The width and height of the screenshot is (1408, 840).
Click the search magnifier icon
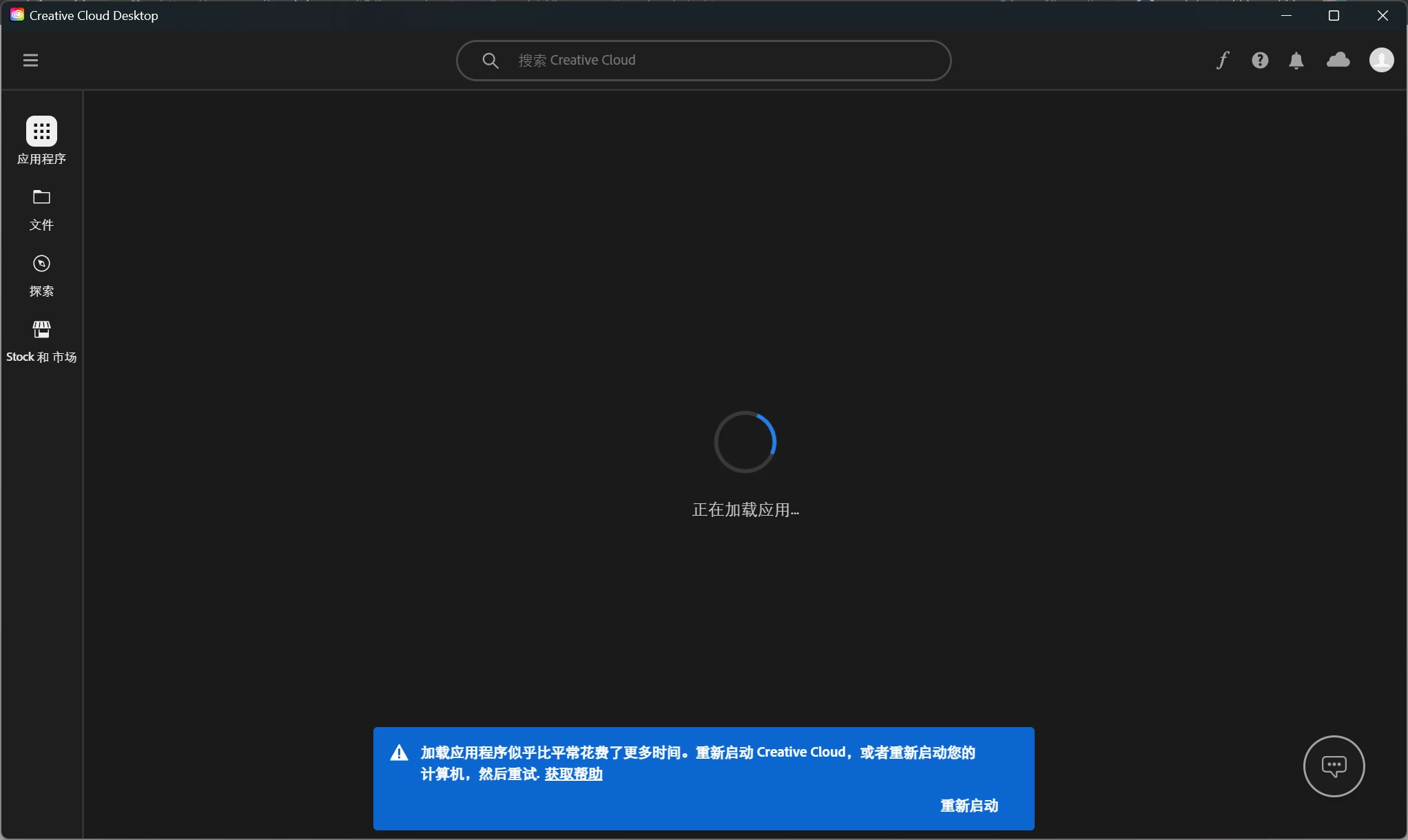coord(490,61)
